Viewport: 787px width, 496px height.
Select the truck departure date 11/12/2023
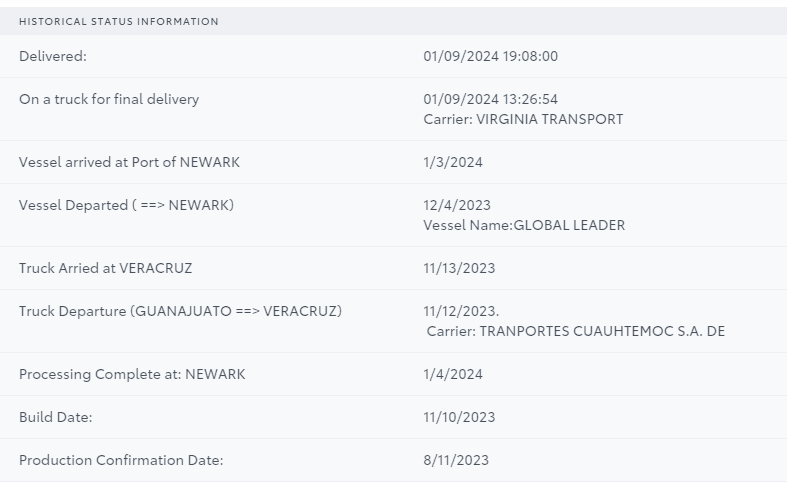tap(459, 311)
